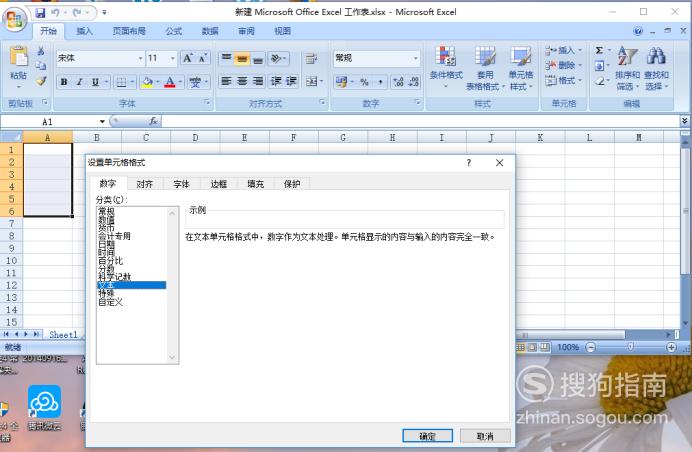
Task: Open the font size dropdown
Action: pyautogui.click(x=173, y=58)
